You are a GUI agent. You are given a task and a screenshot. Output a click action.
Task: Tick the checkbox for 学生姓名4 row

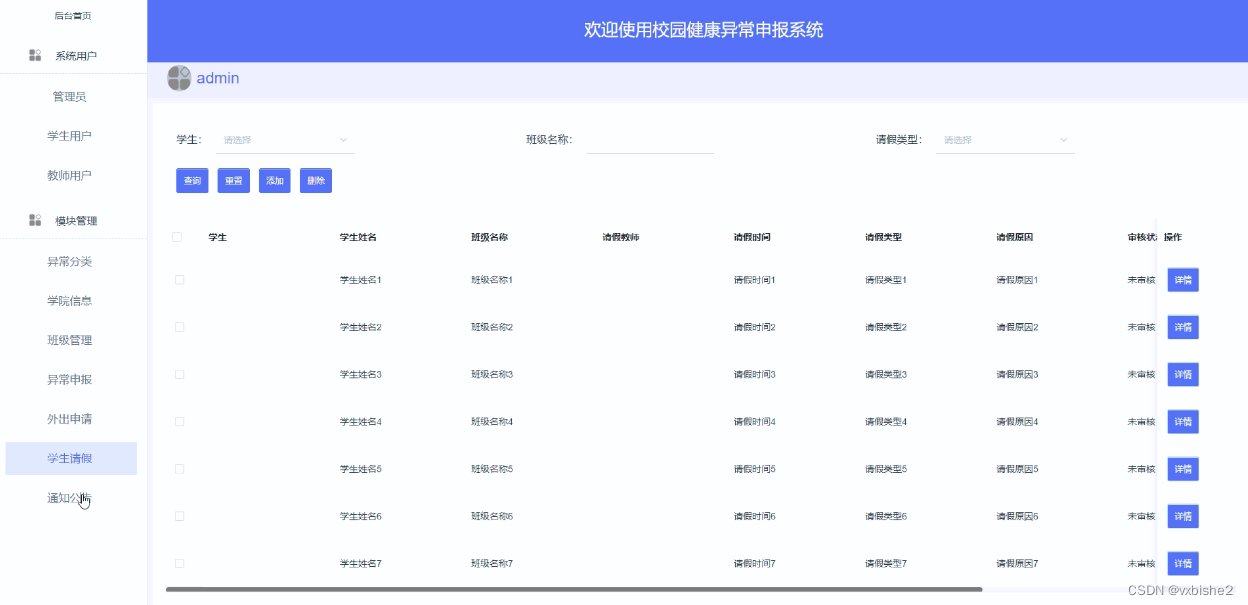click(x=179, y=421)
